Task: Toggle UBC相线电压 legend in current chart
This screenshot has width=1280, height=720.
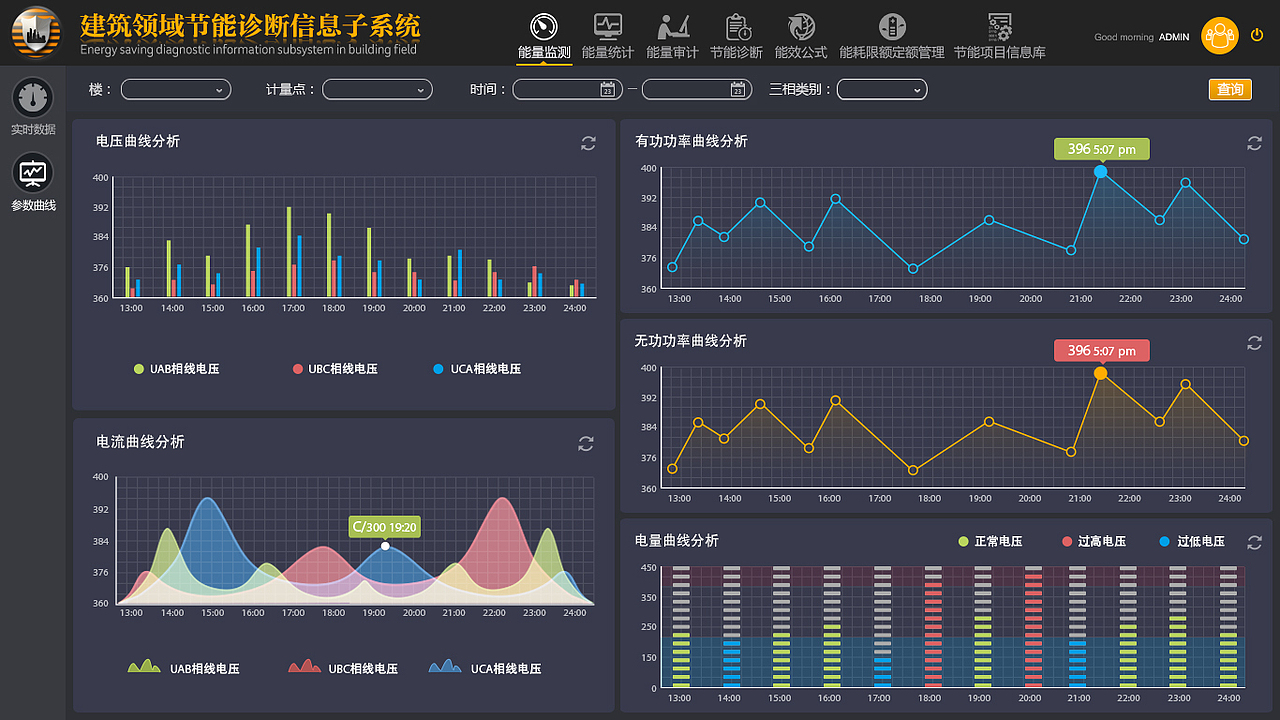Action: [343, 667]
